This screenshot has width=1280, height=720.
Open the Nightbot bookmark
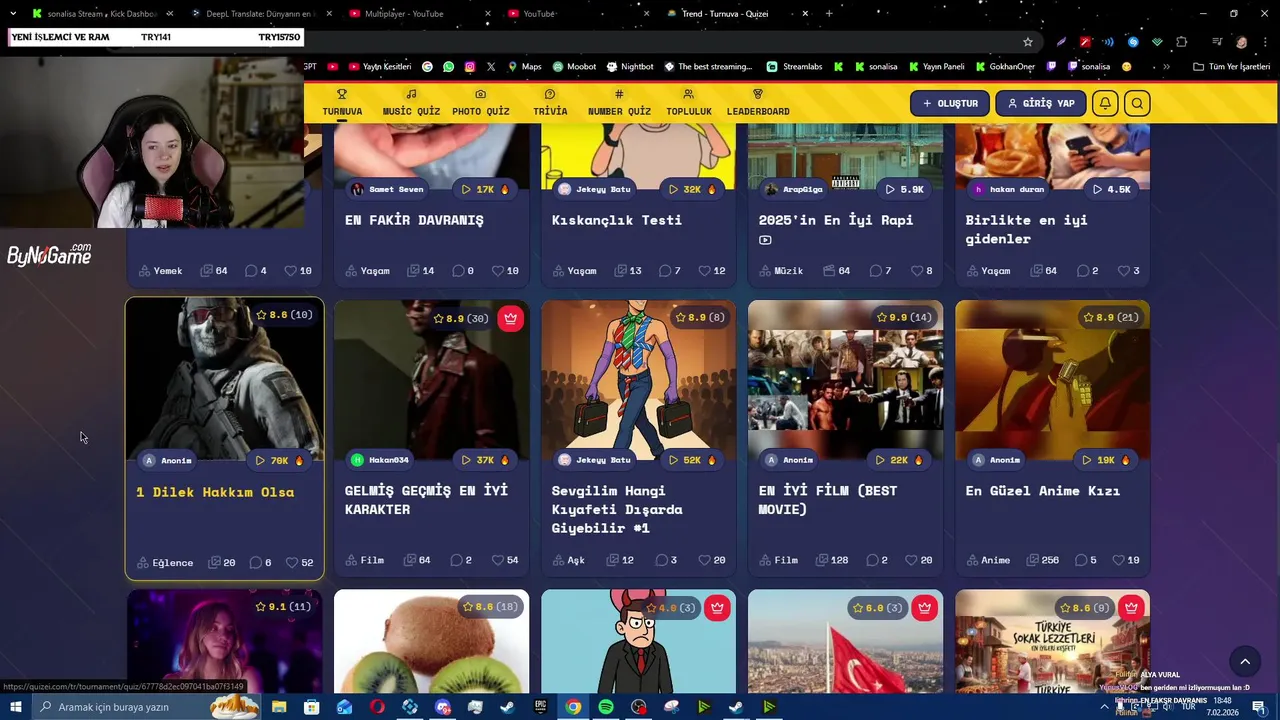pos(629,67)
